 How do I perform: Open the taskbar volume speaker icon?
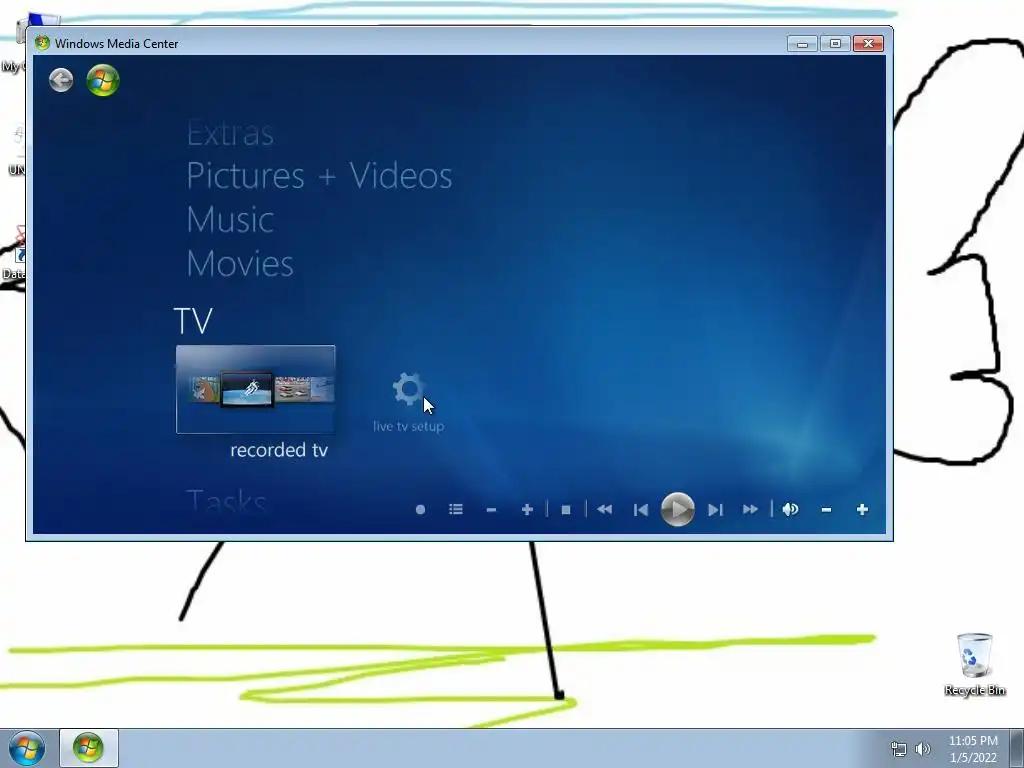click(x=923, y=749)
